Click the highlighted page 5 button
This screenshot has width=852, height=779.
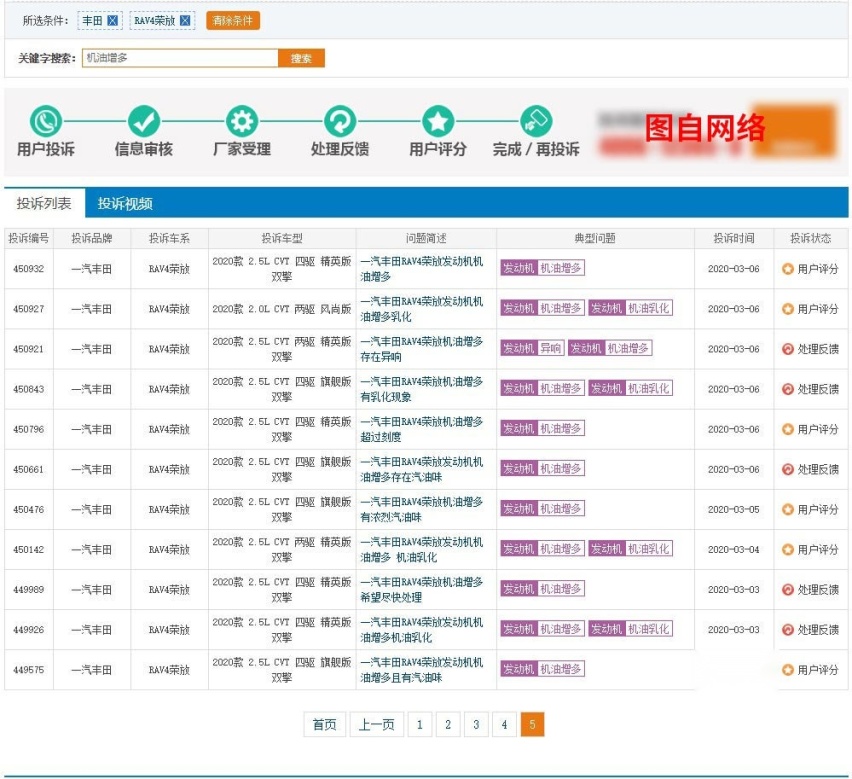pyautogui.click(x=532, y=725)
